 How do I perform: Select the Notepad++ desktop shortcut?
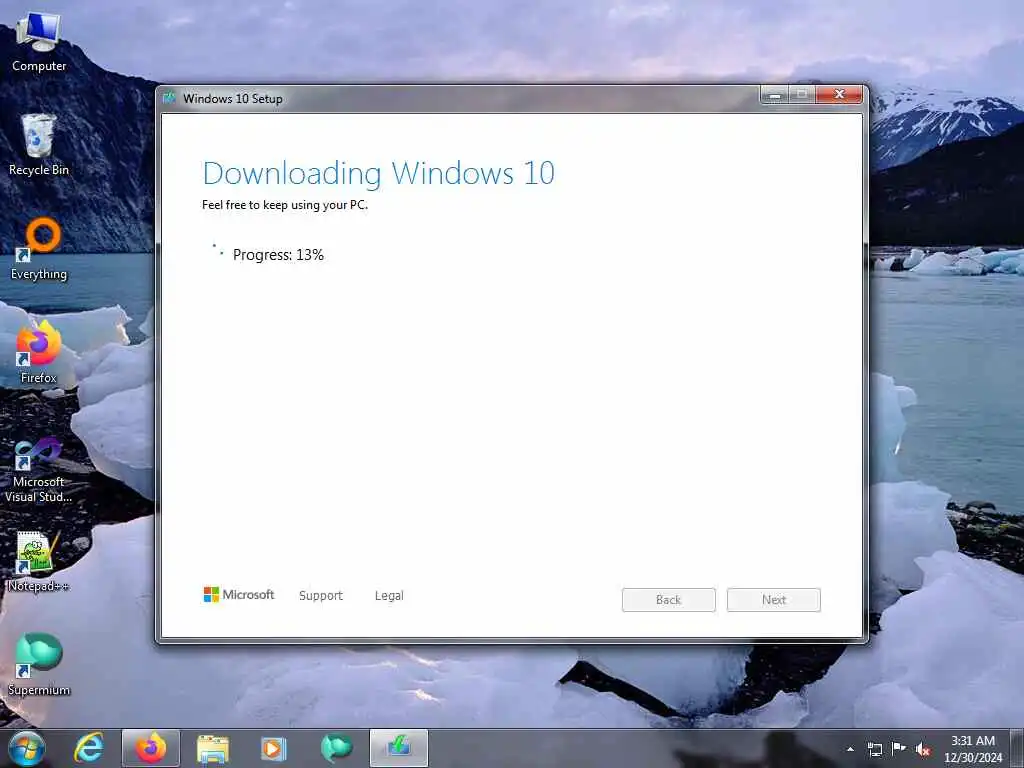pos(39,562)
